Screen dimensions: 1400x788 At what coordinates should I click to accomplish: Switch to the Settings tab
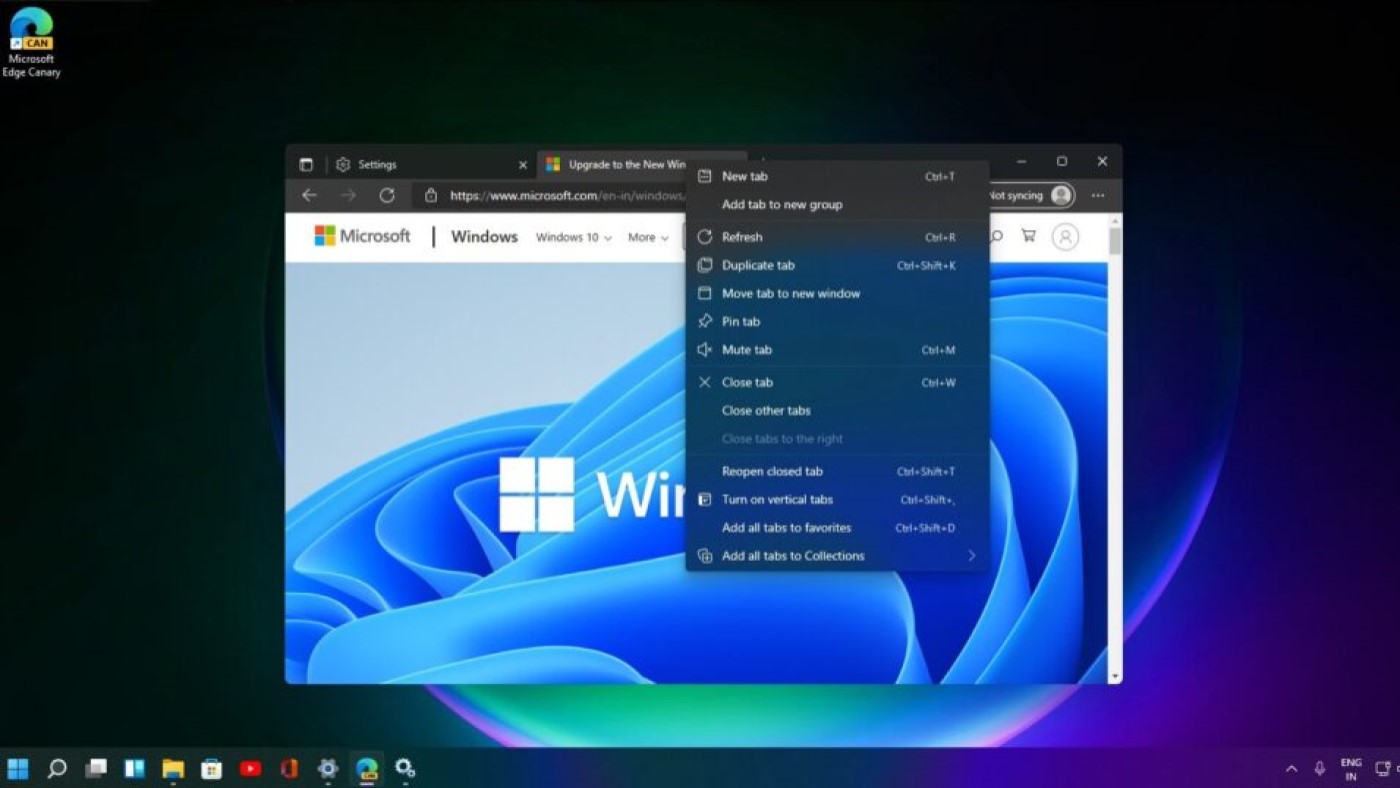coord(432,164)
